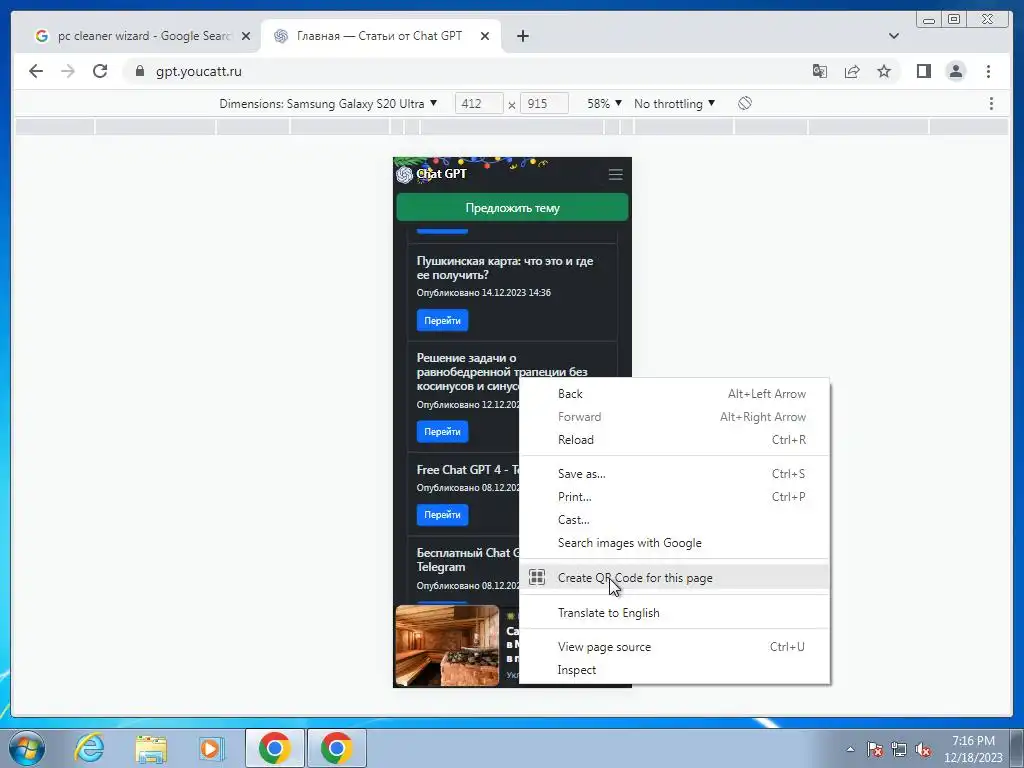Click Перейти under Пушкинская карта article
This screenshot has width=1024, height=768.
[442, 321]
